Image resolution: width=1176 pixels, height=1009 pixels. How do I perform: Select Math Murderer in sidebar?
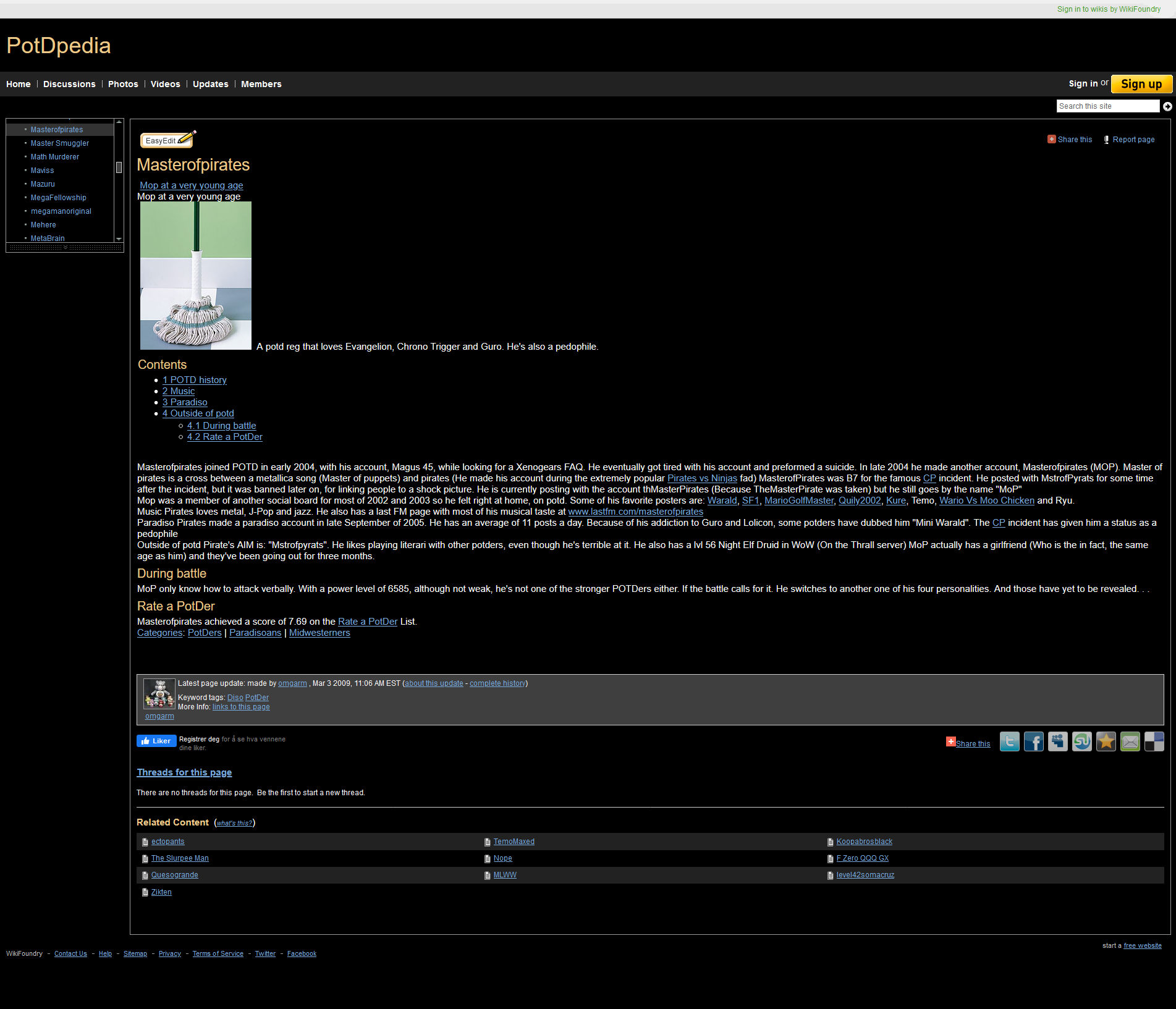click(x=55, y=157)
